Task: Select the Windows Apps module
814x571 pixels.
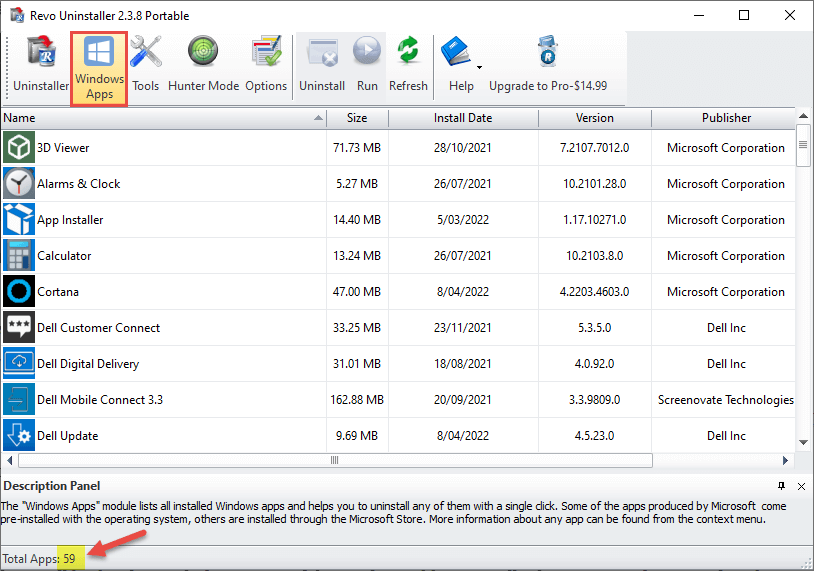Action: pos(99,69)
